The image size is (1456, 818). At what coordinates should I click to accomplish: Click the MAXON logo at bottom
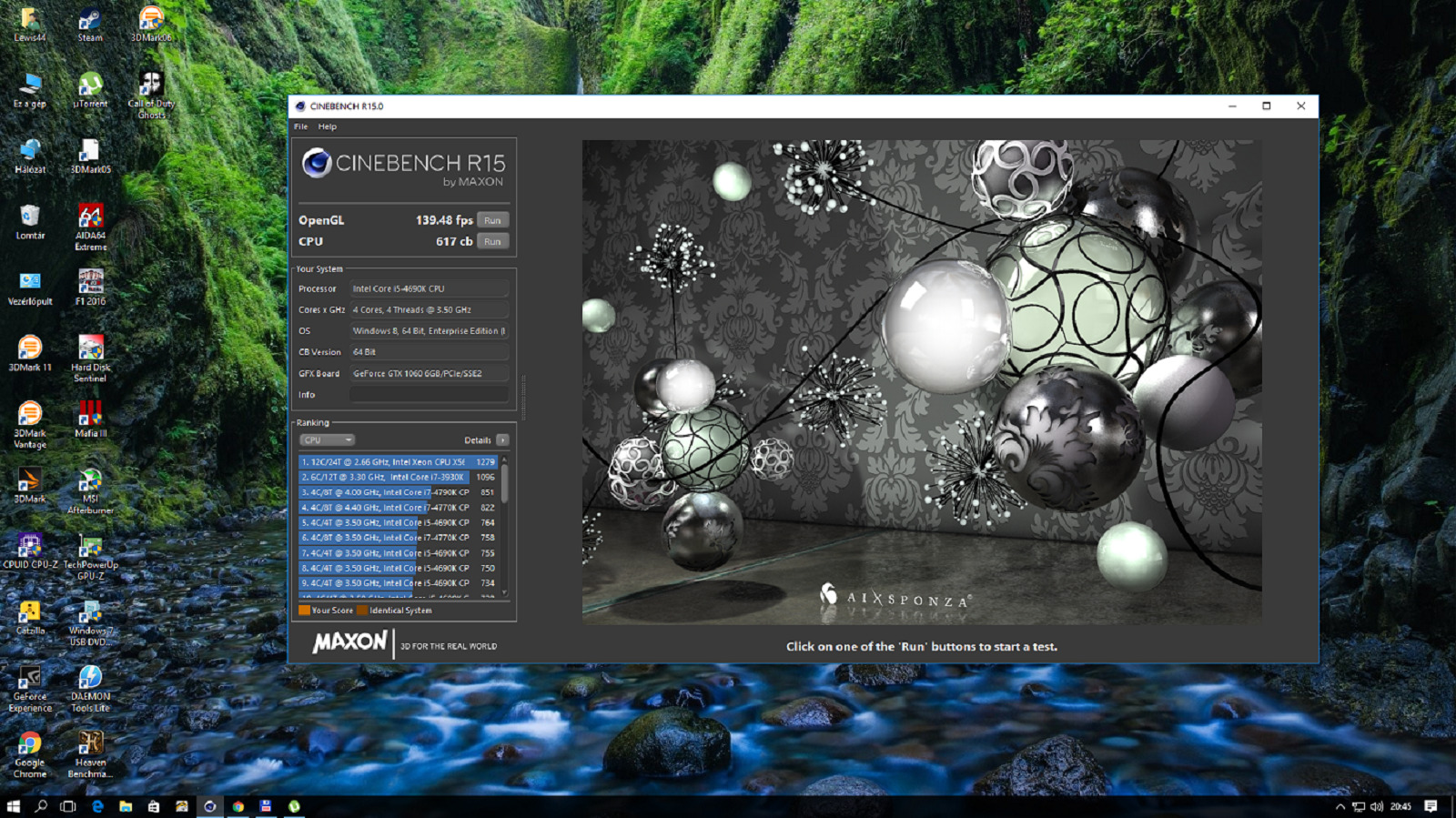point(349,642)
